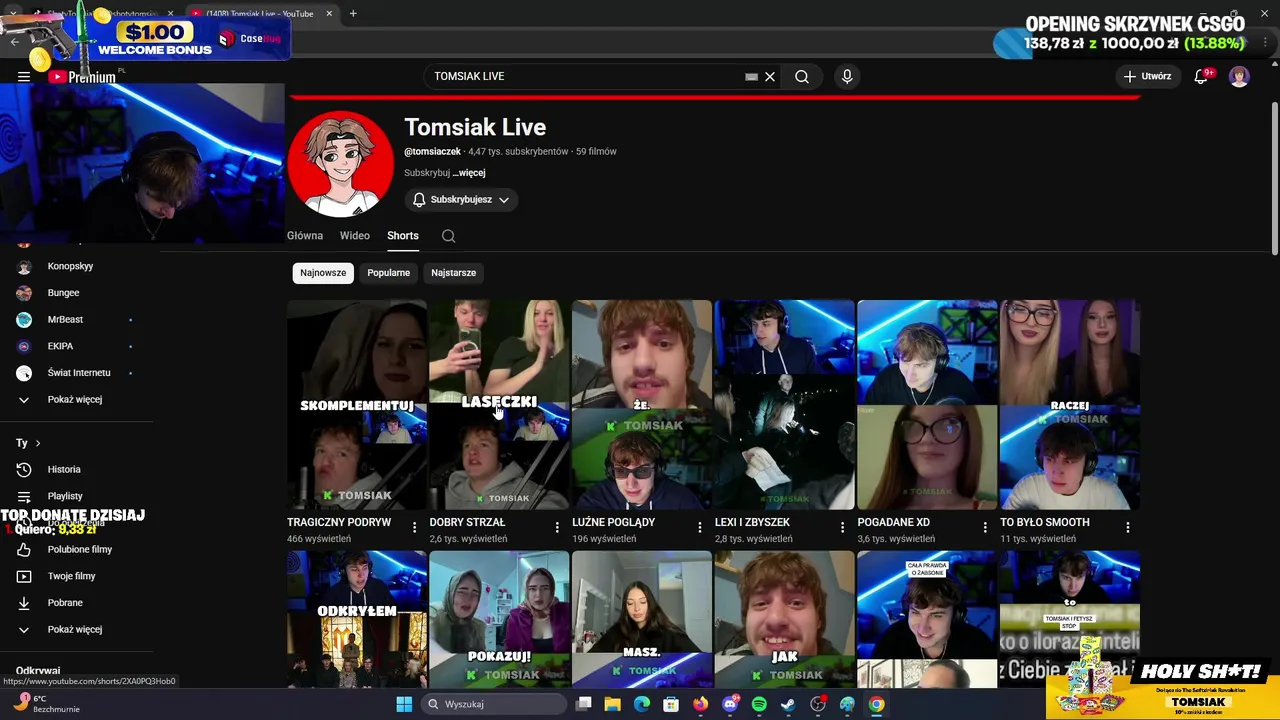Open new browser tab with plus button
1280x720 pixels.
pos(353,13)
